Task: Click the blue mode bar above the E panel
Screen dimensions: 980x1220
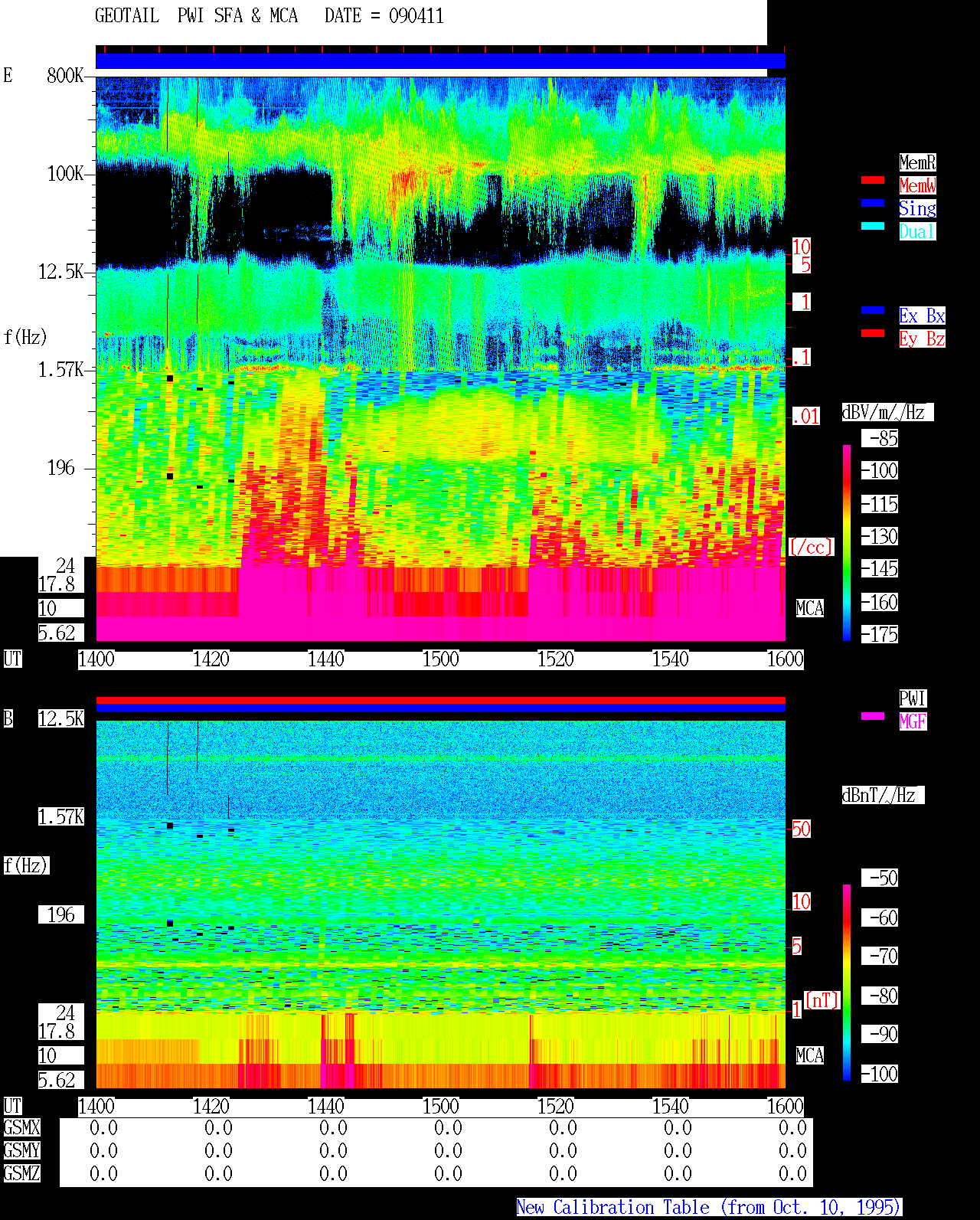Action: click(x=440, y=61)
